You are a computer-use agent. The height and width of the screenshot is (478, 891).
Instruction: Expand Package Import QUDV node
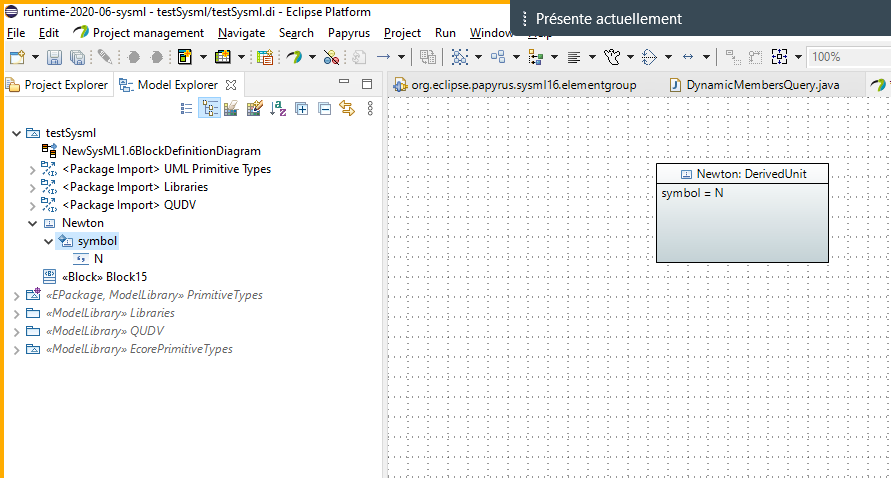[32, 206]
